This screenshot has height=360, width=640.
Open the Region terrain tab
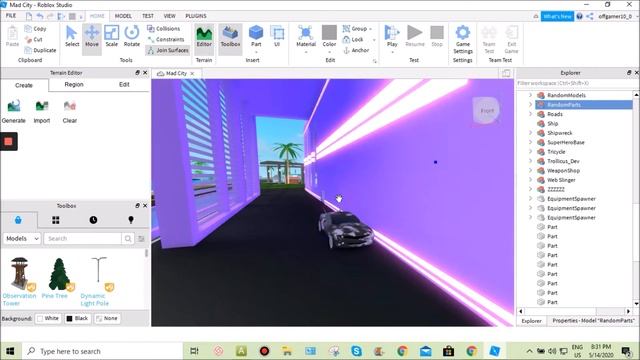click(74, 84)
